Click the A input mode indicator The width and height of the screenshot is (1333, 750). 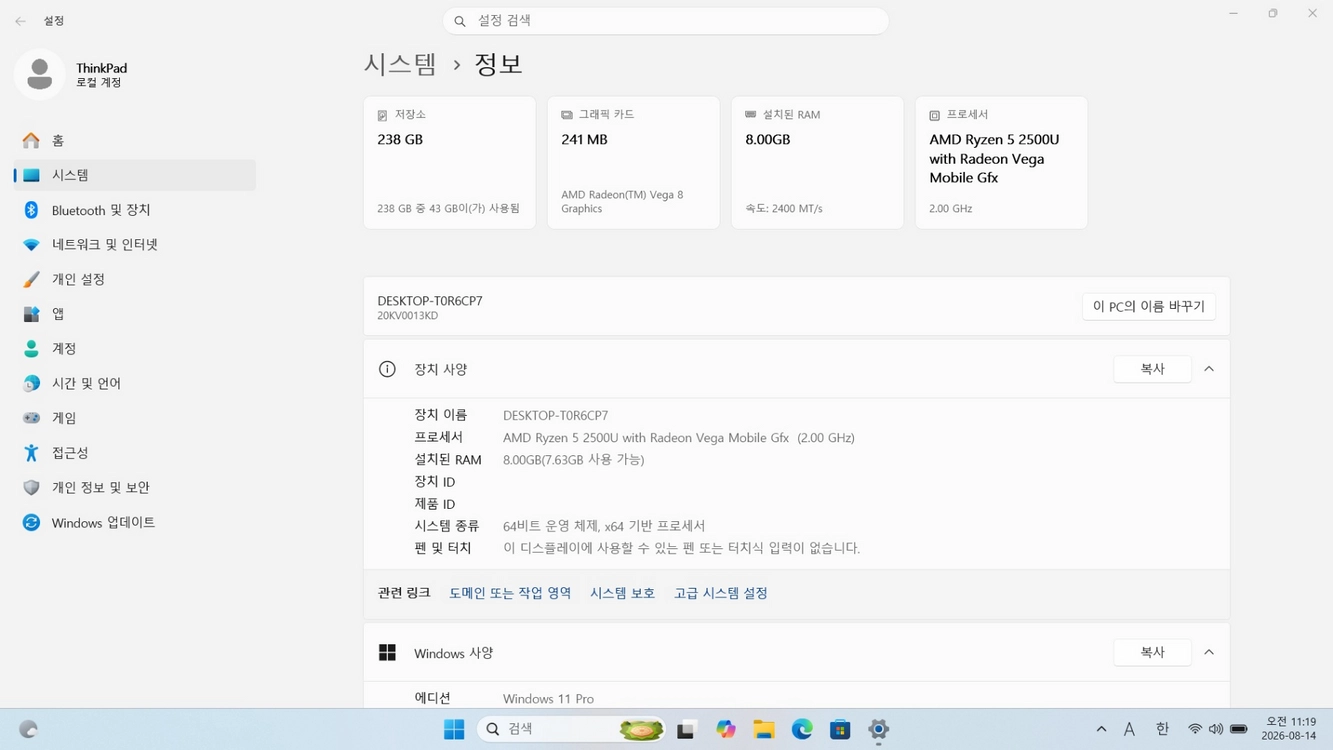[1129, 730]
